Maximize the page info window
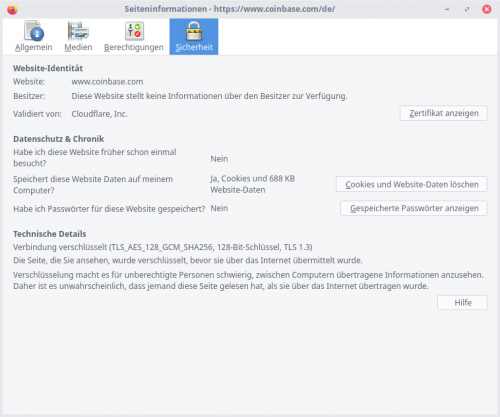Image resolution: width=500 pixels, height=417 pixels. click(x=467, y=9)
